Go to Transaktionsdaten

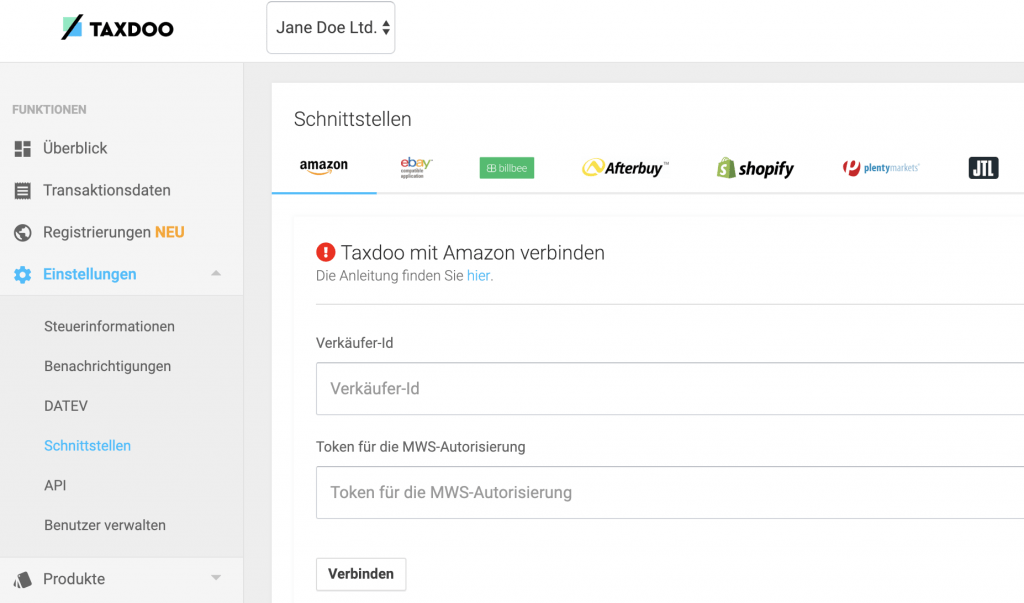[106, 190]
